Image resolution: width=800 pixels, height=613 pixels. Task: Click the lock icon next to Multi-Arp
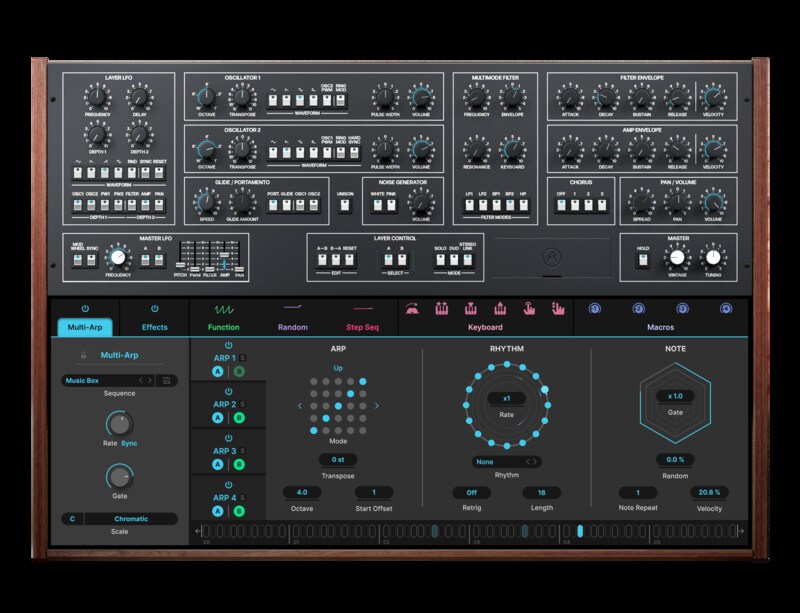point(85,355)
